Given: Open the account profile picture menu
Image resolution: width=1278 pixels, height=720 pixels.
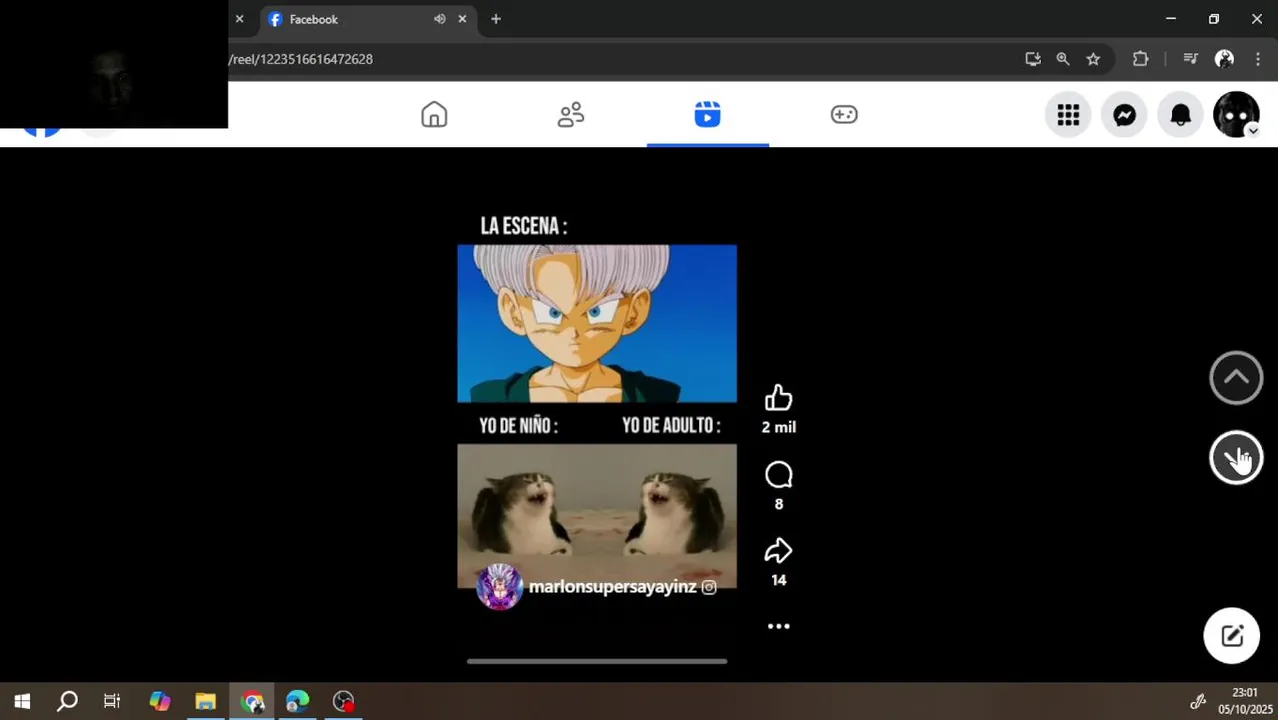Looking at the screenshot, I should [1236, 115].
